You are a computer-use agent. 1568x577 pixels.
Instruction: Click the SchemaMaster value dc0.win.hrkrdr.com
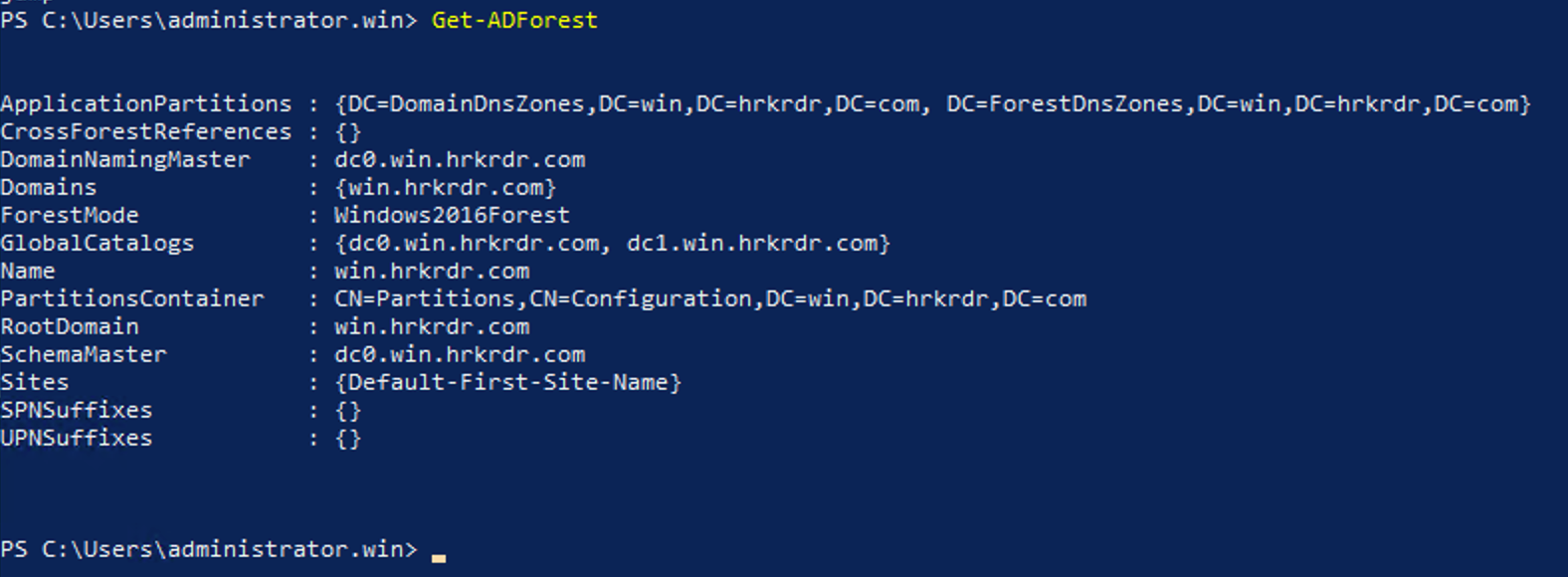[x=460, y=354]
